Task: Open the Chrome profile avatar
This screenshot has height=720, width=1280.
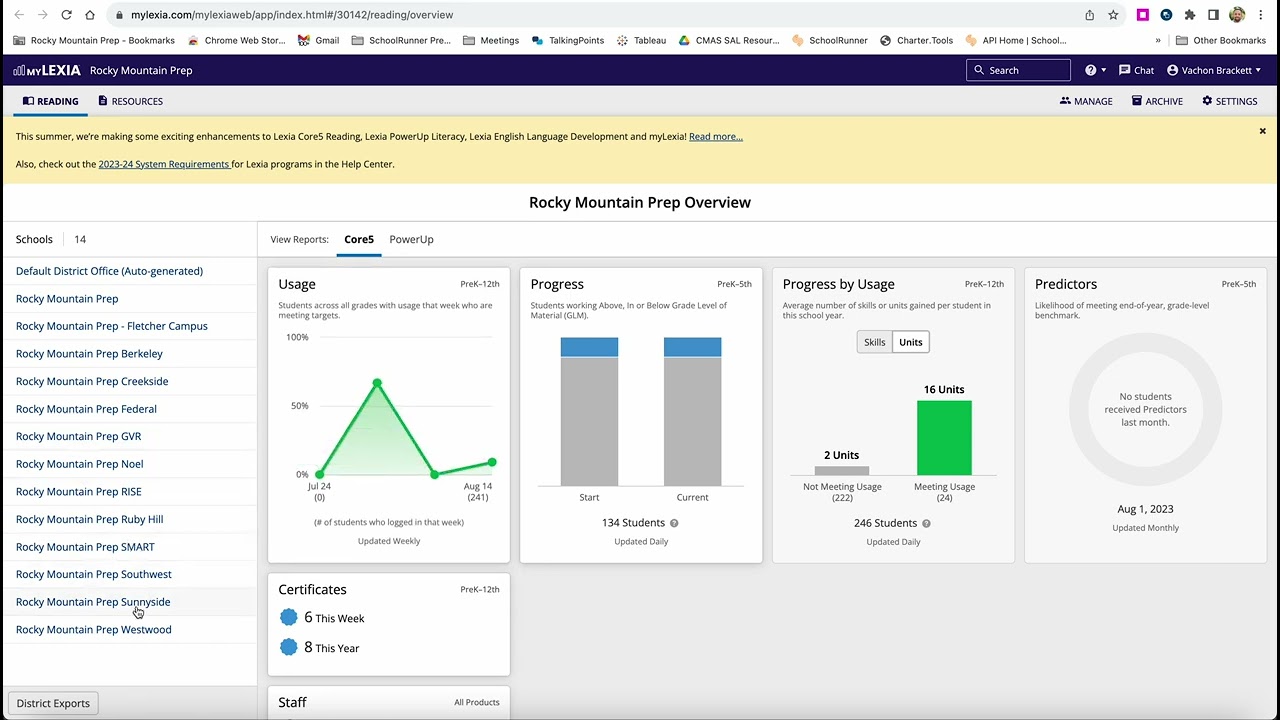Action: click(x=1237, y=15)
